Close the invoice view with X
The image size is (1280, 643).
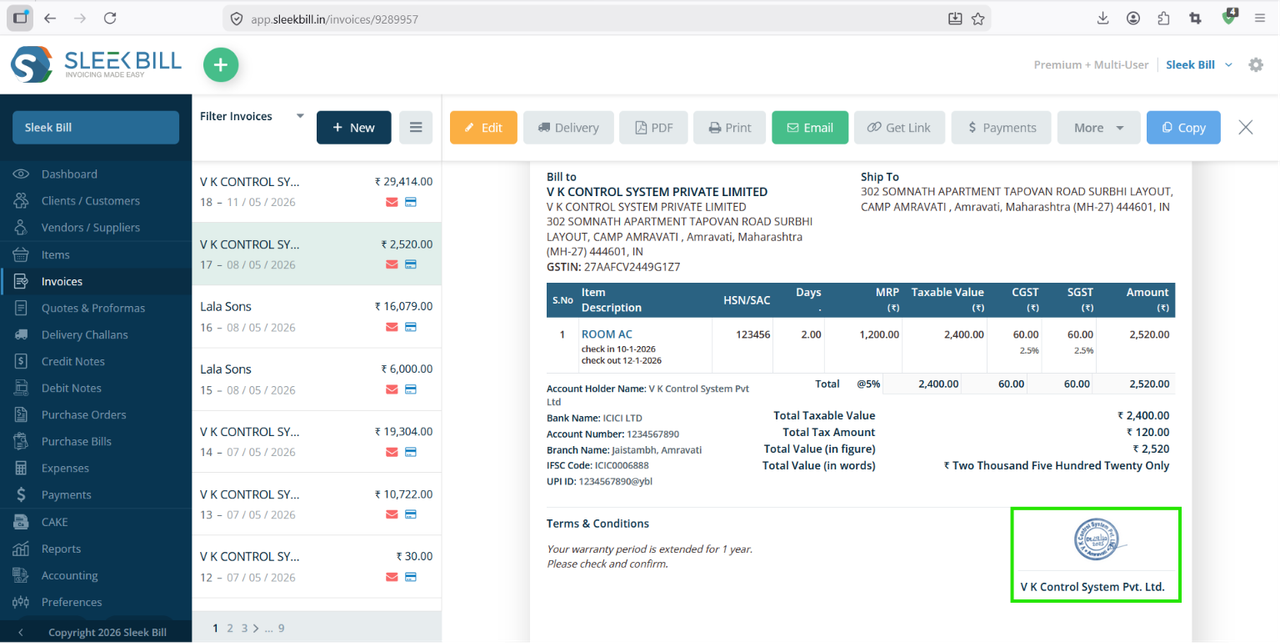(x=1246, y=128)
